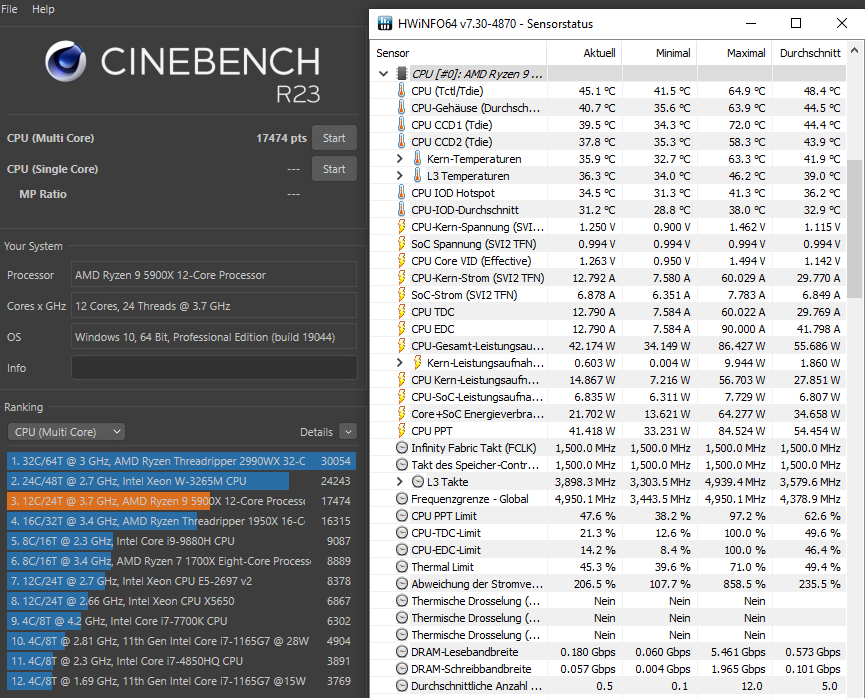This screenshot has width=865, height=698.
Task: Expand the Kern-Temperaturen subtree
Action: 400,159
